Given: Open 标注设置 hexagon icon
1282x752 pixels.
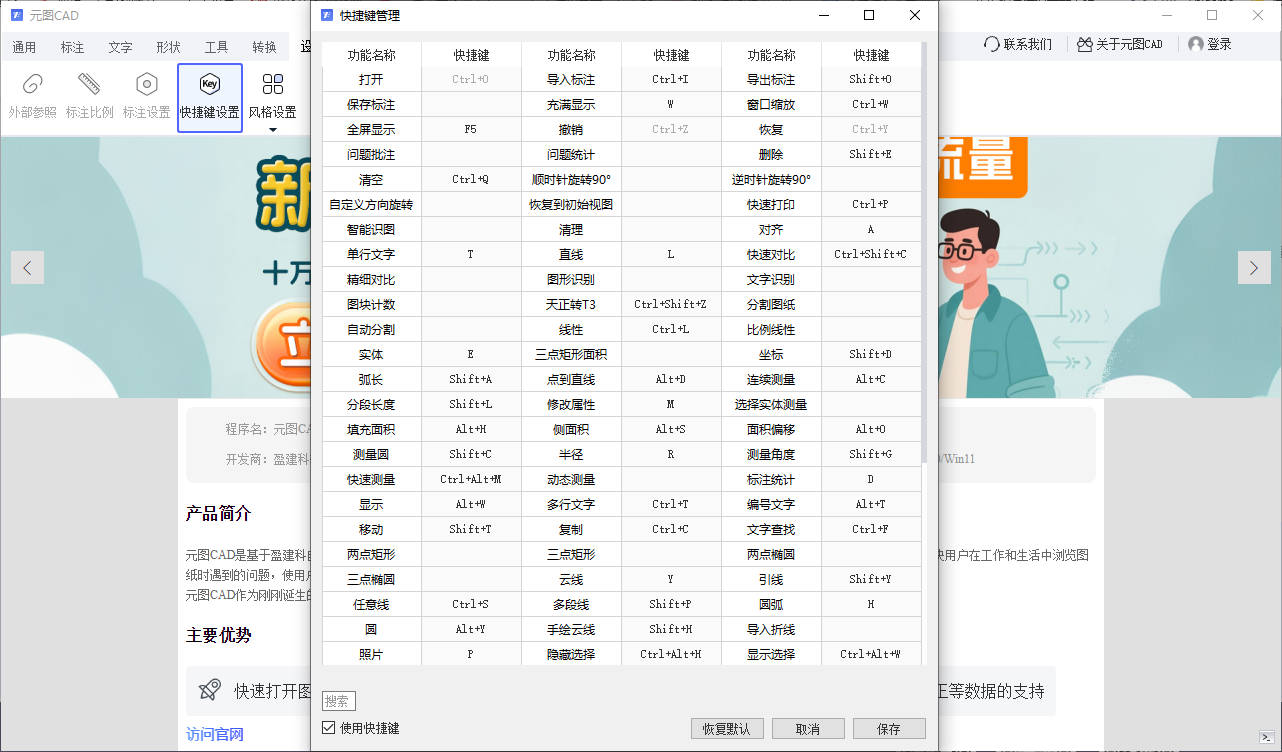Looking at the screenshot, I should [146, 84].
